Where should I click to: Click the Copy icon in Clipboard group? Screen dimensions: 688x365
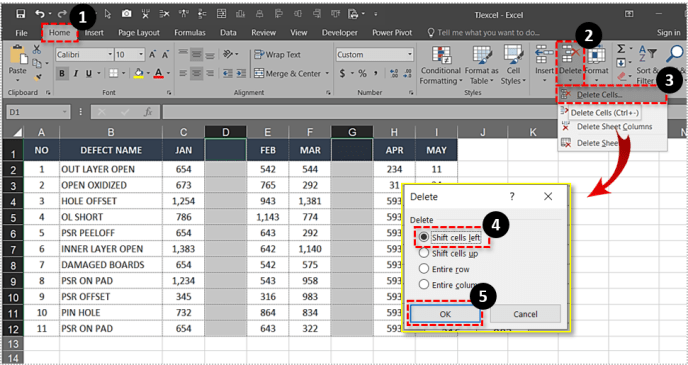tap(37, 64)
